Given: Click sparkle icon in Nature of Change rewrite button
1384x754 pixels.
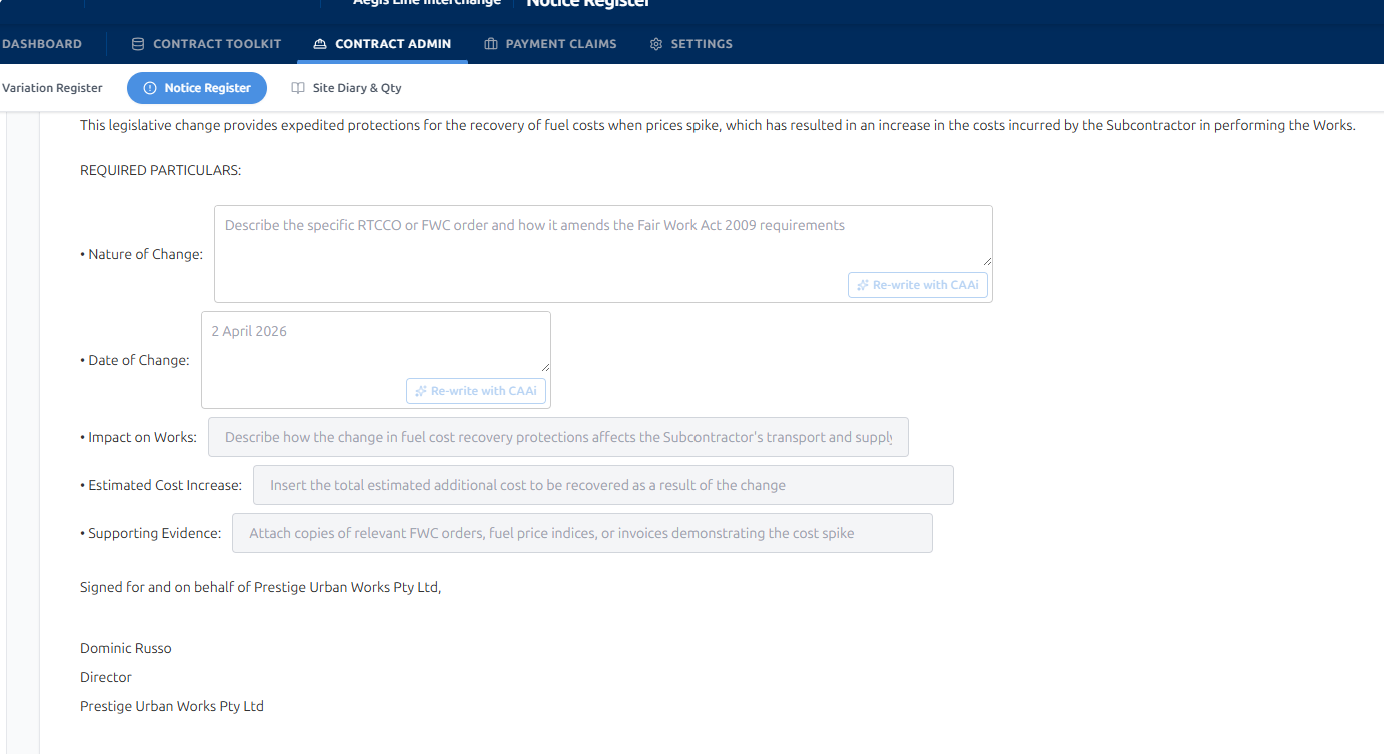Looking at the screenshot, I should tap(863, 285).
